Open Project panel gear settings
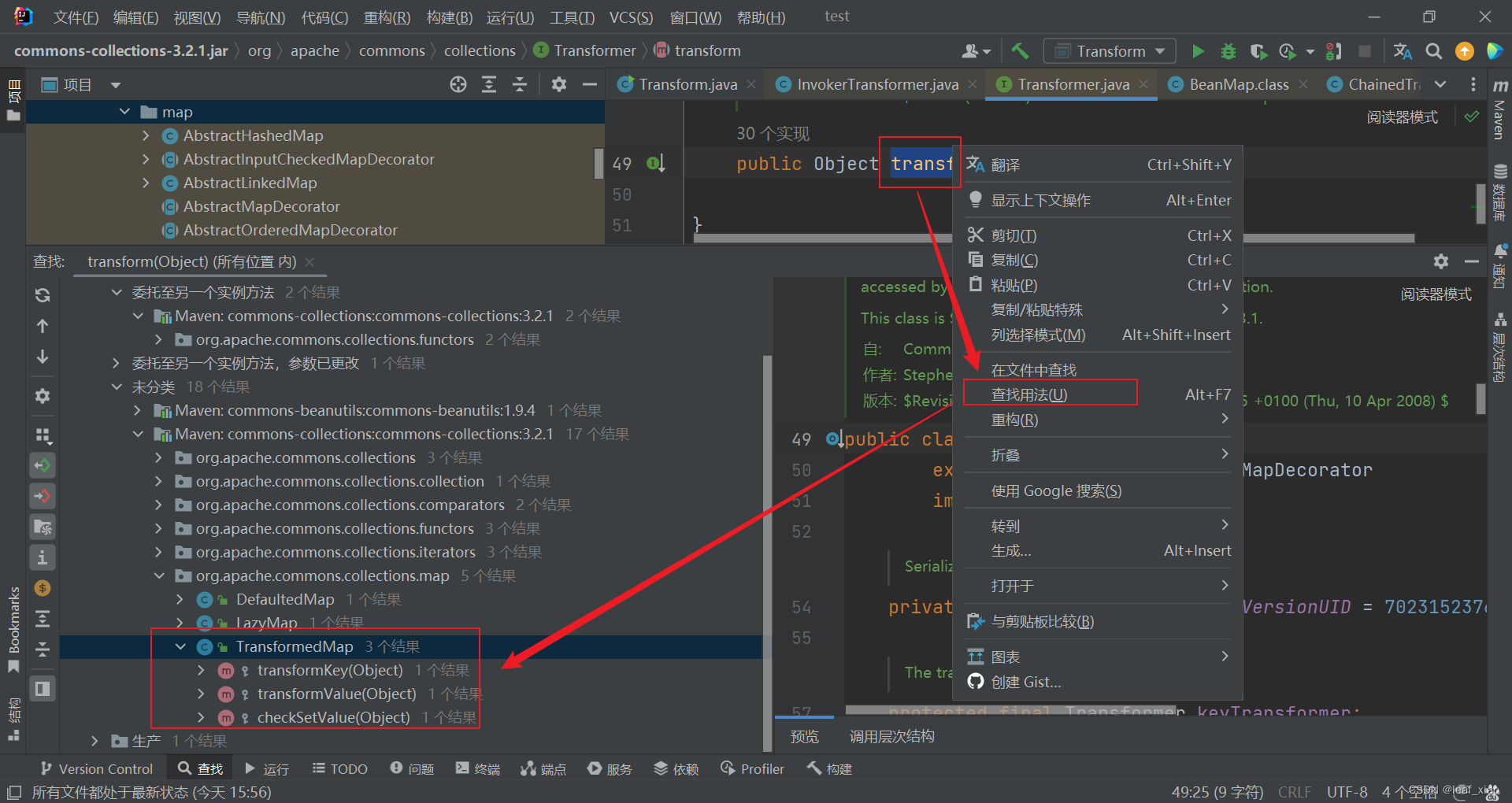Screen dimensions: 1512x803 558,84
